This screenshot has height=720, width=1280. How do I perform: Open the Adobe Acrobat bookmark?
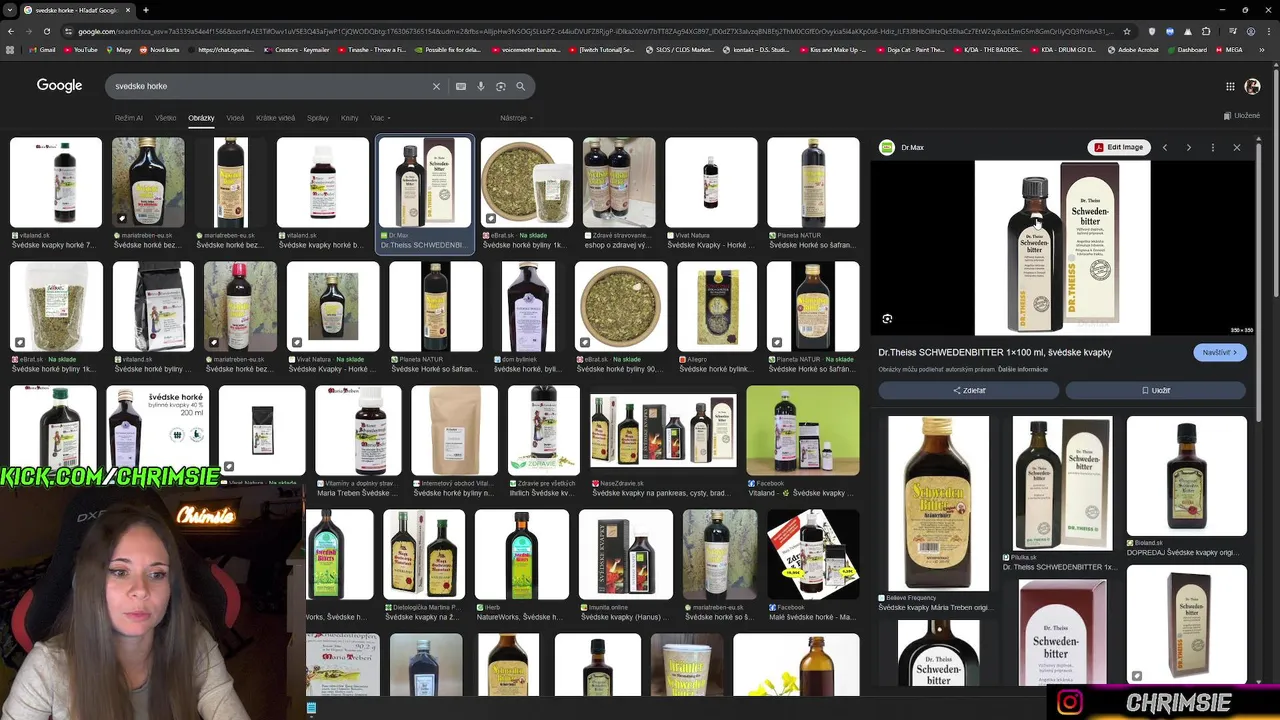pos(1133,49)
